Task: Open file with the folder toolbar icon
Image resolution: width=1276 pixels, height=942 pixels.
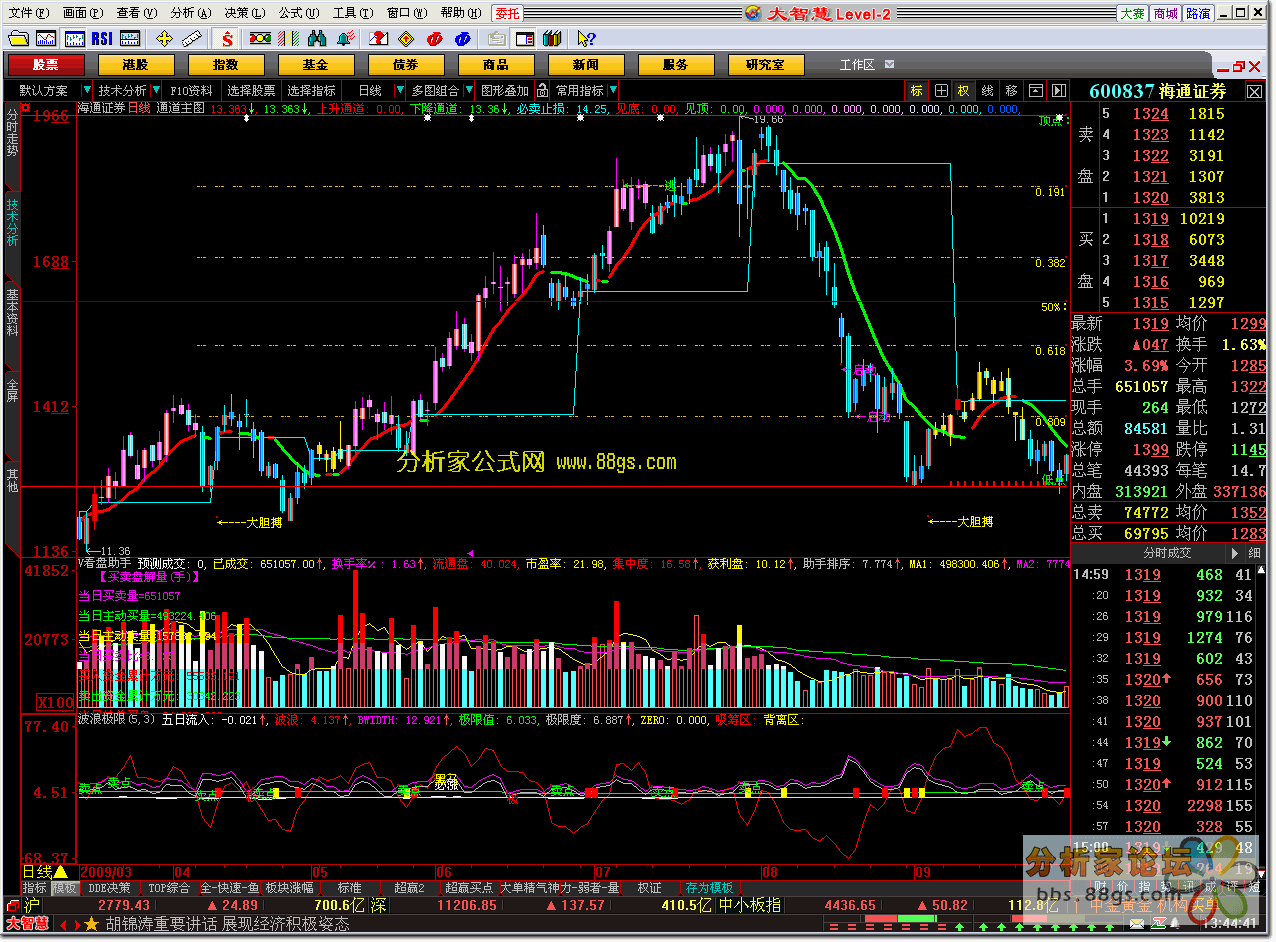Action: [18, 39]
